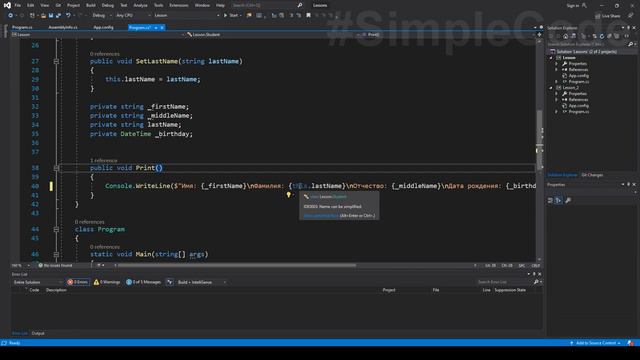The image size is (640, 360).
Task: Open the Entire Solution scope dropdown
Action: point(37,282)
